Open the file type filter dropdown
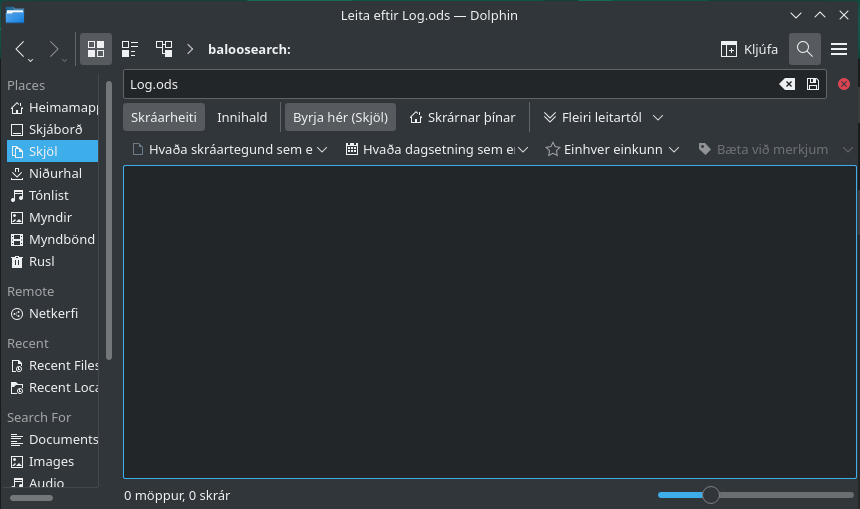Screen dimensions: 860x509 [231, 149]
